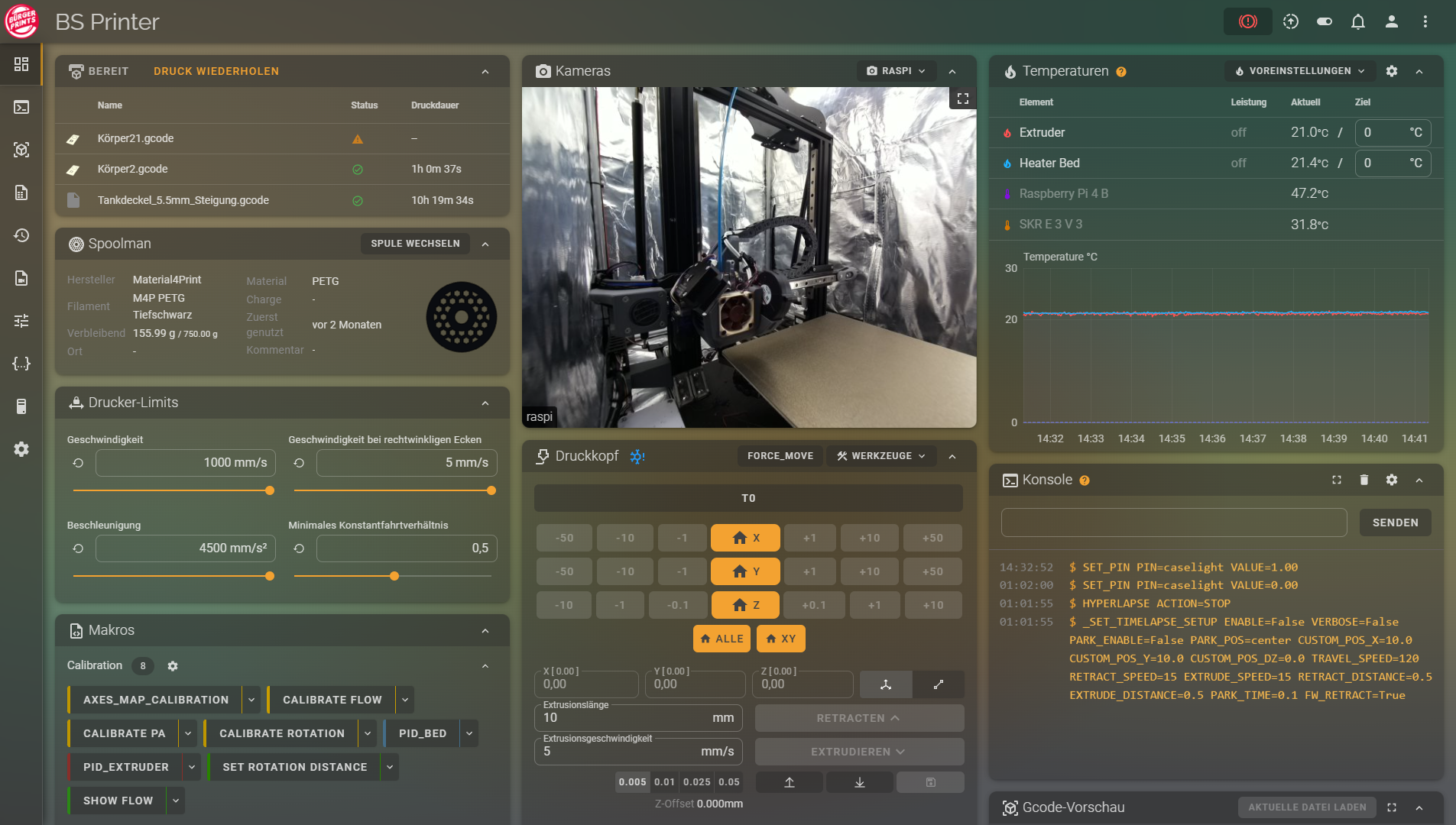Open the history page in sidebar
The height and width of the screenshot is (825, 1456).
[21, 235]
